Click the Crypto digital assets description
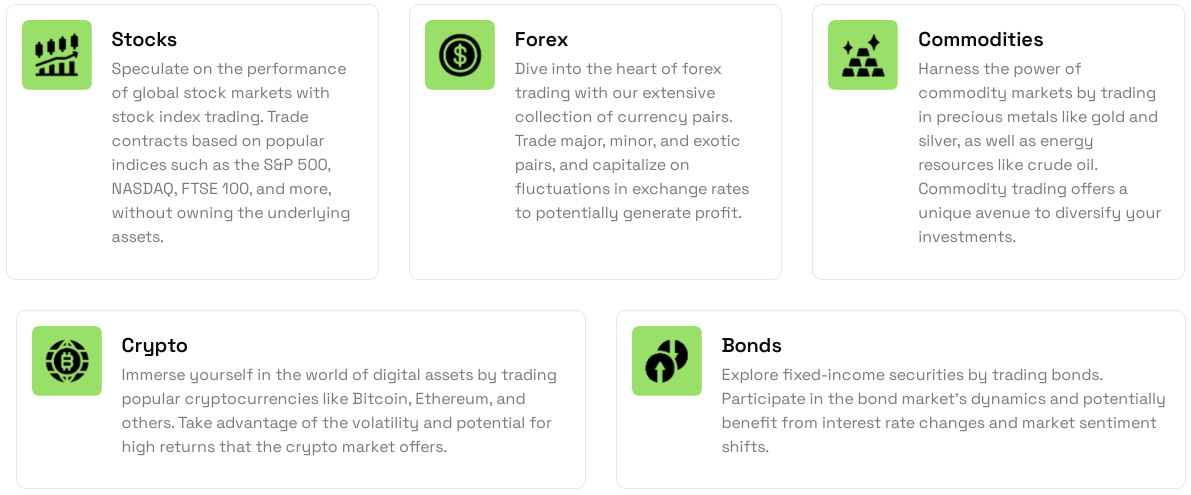The image size is (1191, 495). (x=339, y=411)
